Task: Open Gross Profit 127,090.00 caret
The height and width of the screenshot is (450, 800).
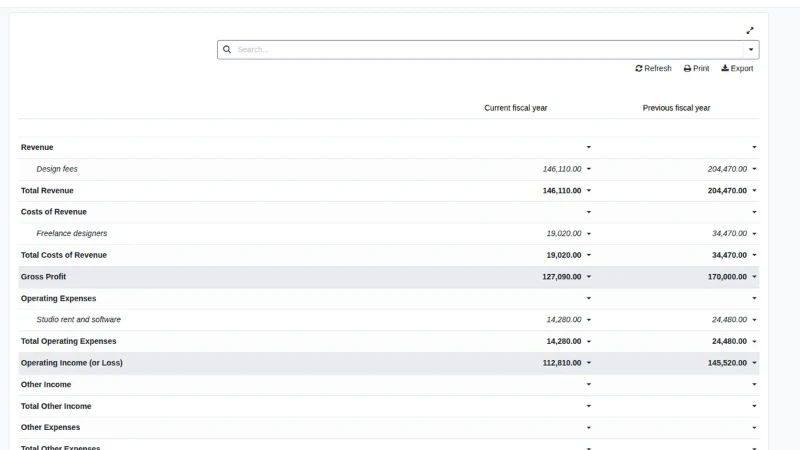Action: 589,277
